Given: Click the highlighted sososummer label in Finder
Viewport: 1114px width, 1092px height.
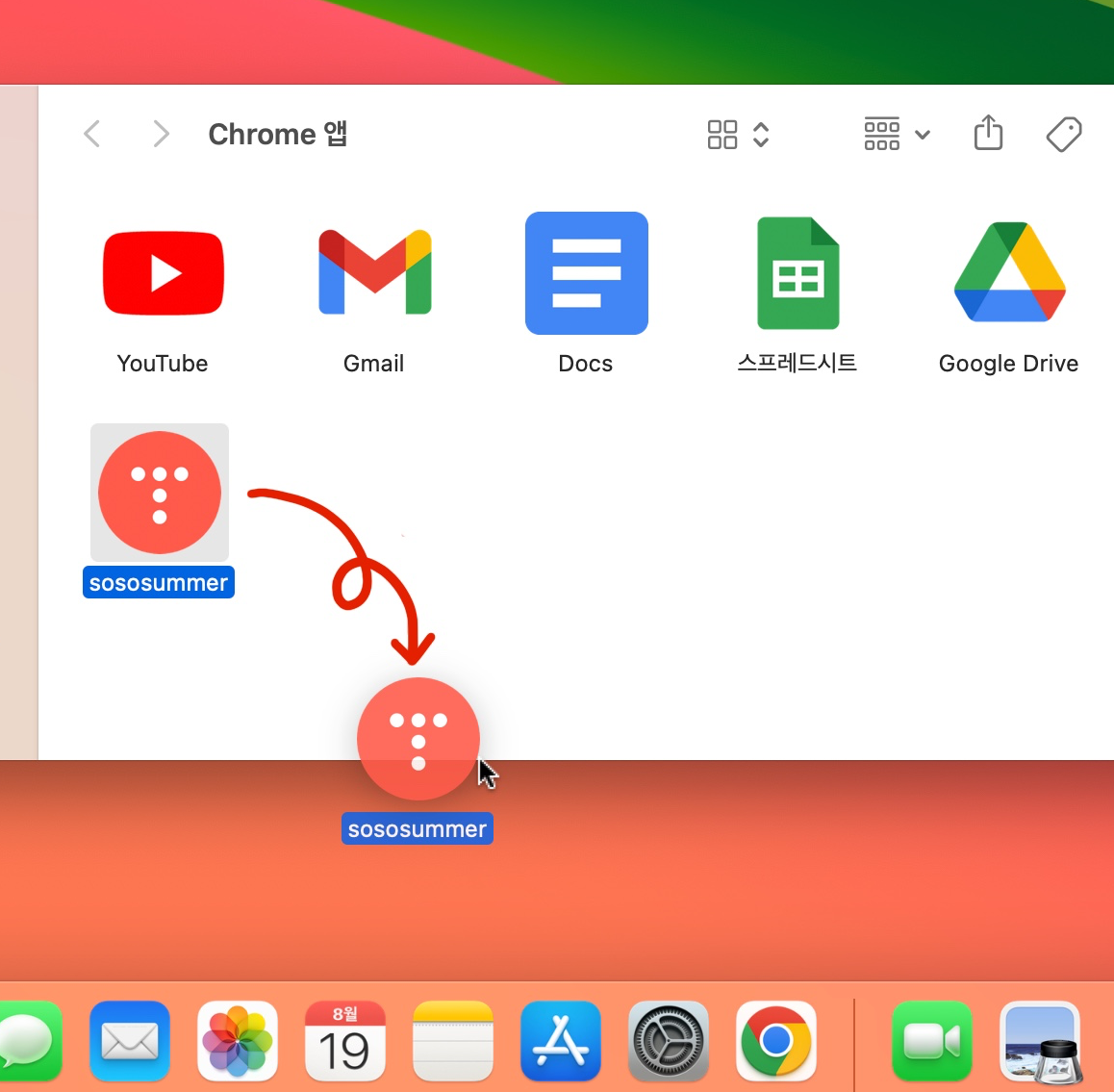Looking at the screenshot, I should click(x=159, y=583).
